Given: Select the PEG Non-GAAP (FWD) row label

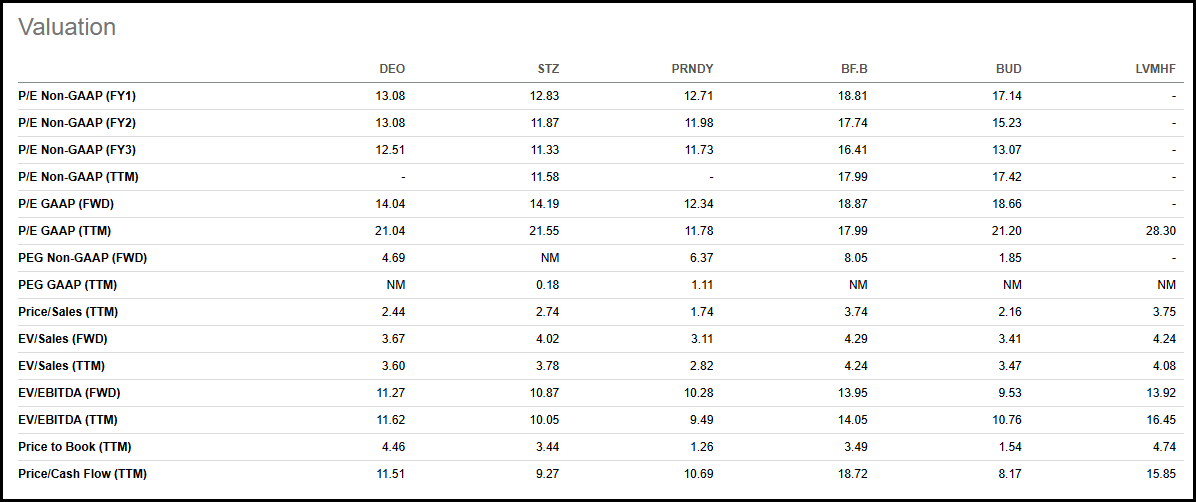Looking at the screenshot, I should (x=82, y=258).
